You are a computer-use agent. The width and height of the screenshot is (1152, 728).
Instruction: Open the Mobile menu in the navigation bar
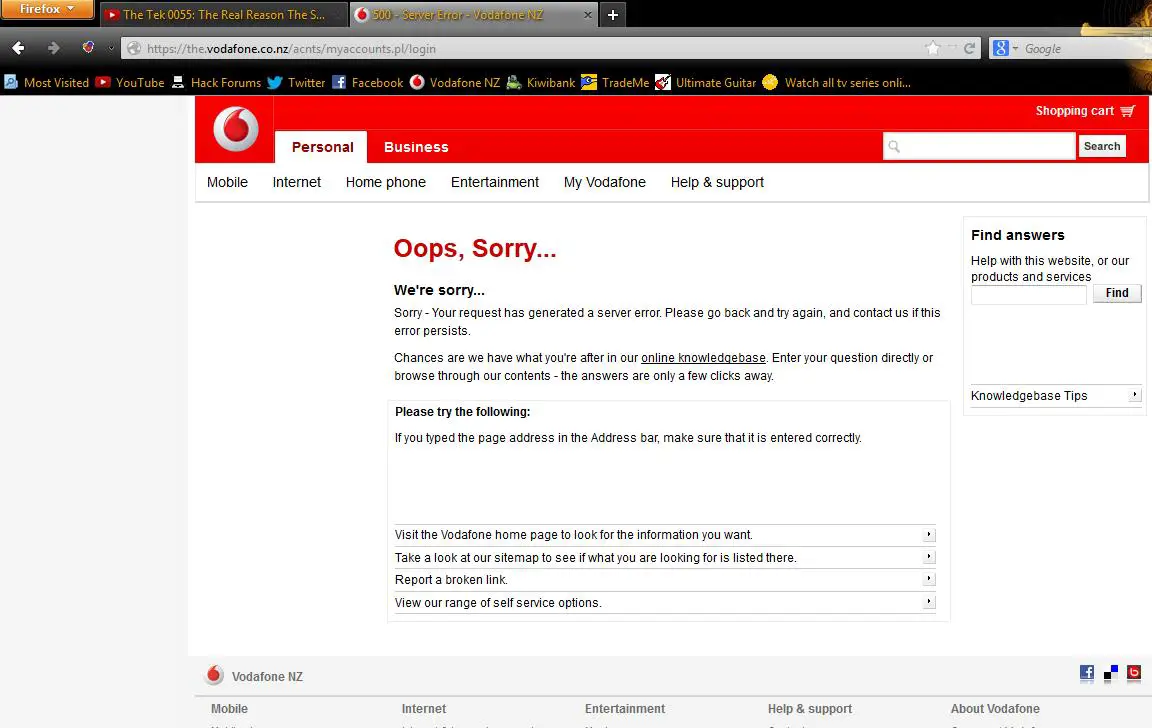[x=227, y=182]
